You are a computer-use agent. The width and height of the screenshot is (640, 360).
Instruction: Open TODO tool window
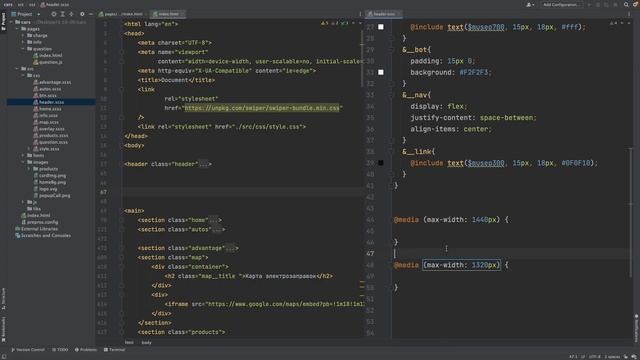[x=60, y=350]
